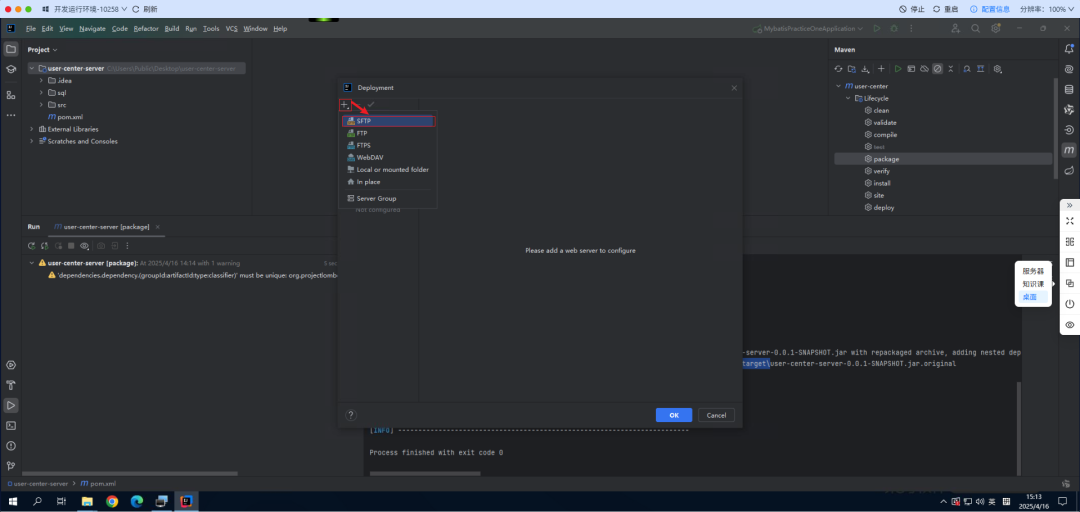Expand Scratches and Consoles node
Image resolution: width=1080 pixels, height=512 pixels.
click(32, 141)
